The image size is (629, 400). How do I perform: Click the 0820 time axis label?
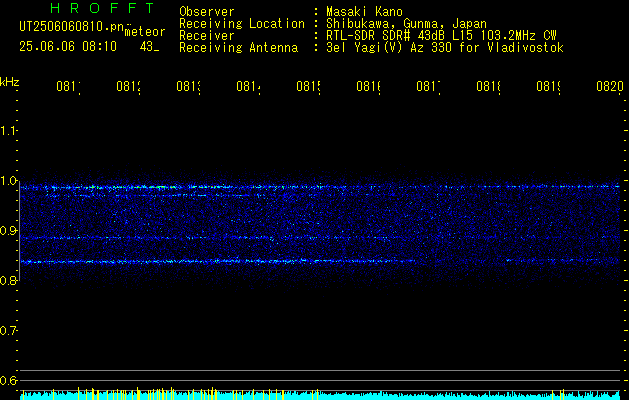pyautogui.click(x=610, y=86)
